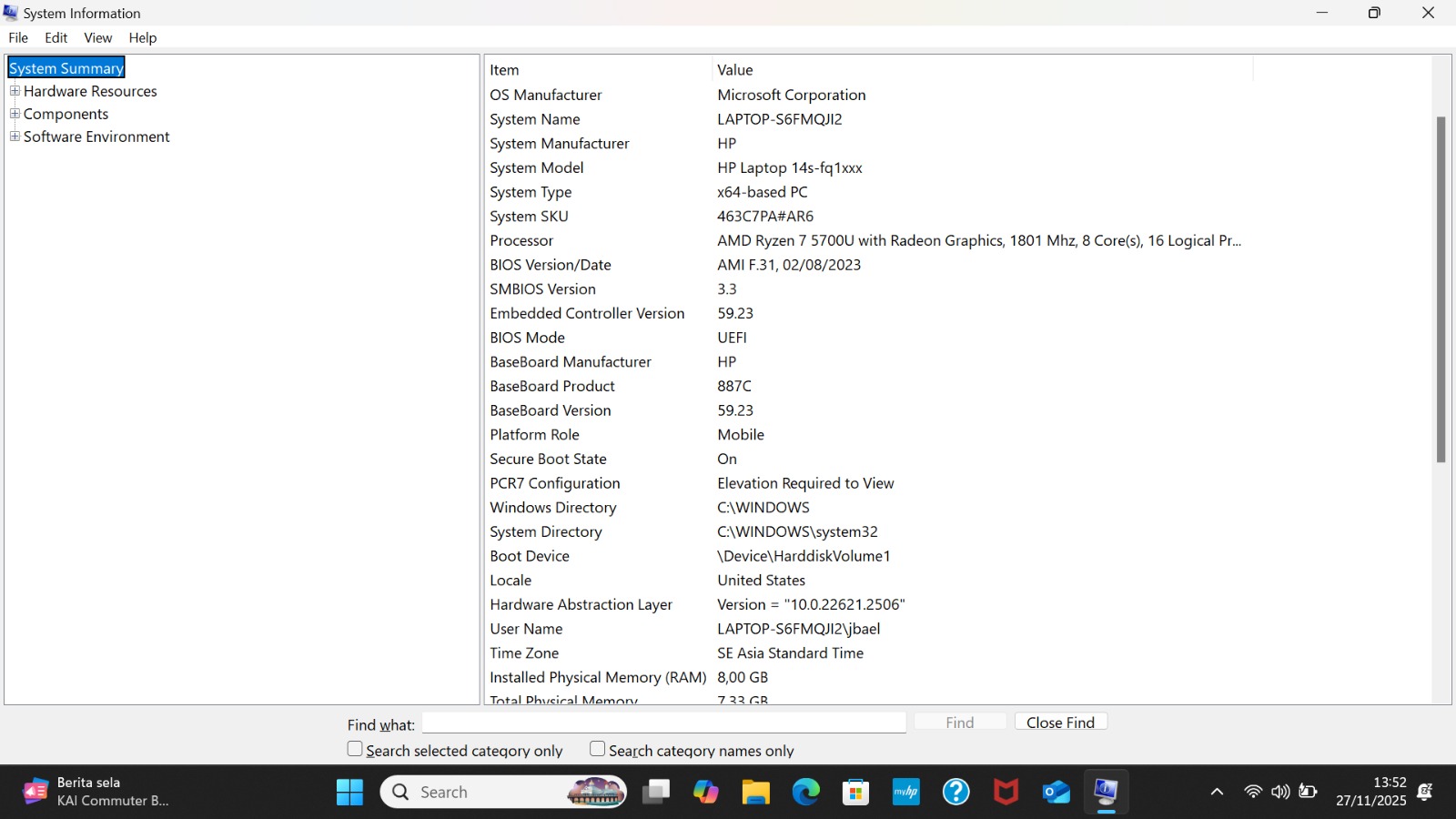Click the Find what input field
Screen dimensions: 1456x819
click(663, 723)
